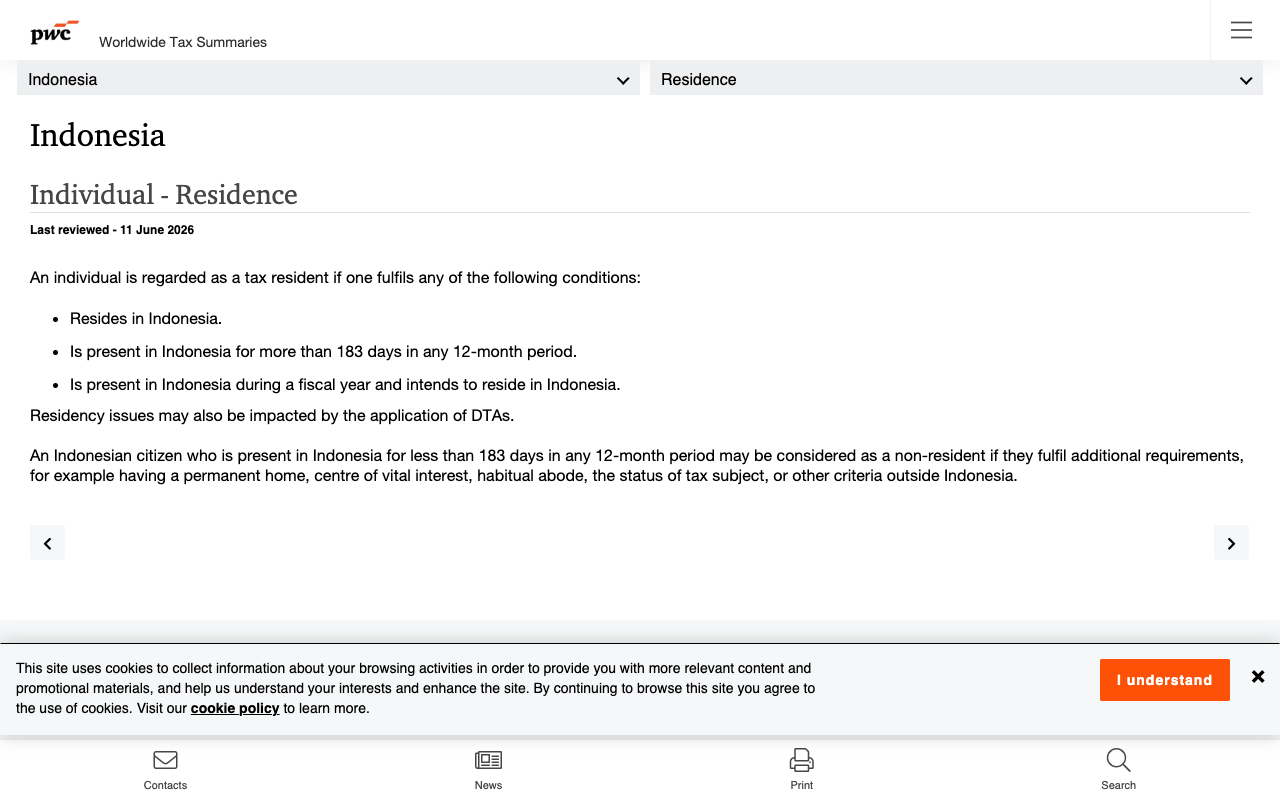Click the PwC logo
The image size is (1280, 800).
point(54,33)
